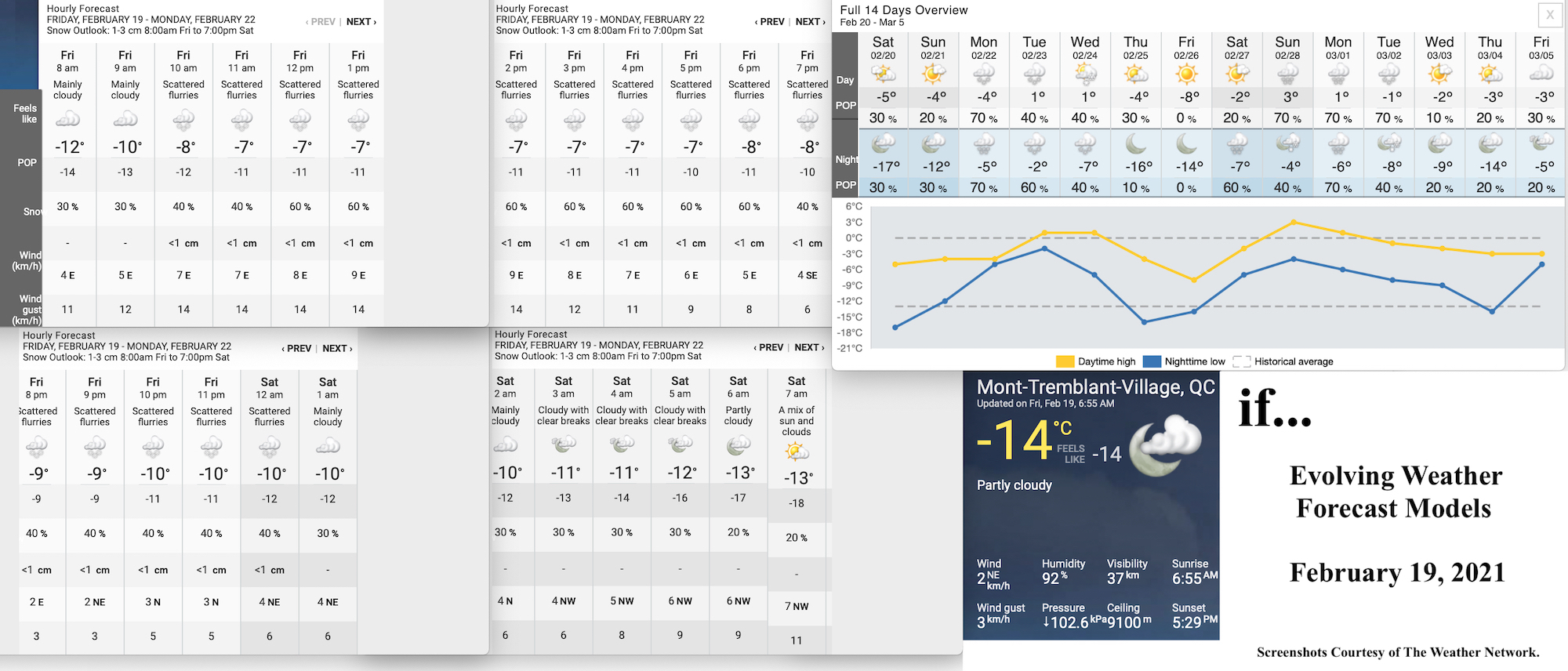The width and height of the screenshot is (1568, 671).
Task: Close the Full 14 Days Overview panel
Action: point(1549,14)
